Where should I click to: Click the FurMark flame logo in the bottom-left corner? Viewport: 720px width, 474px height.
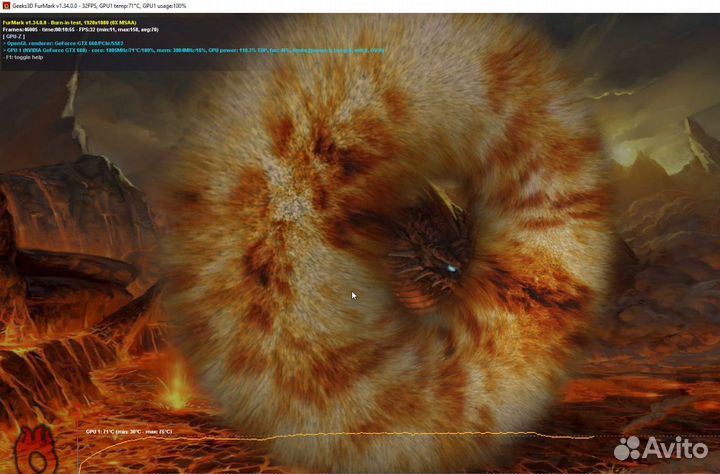pos(40,450)
